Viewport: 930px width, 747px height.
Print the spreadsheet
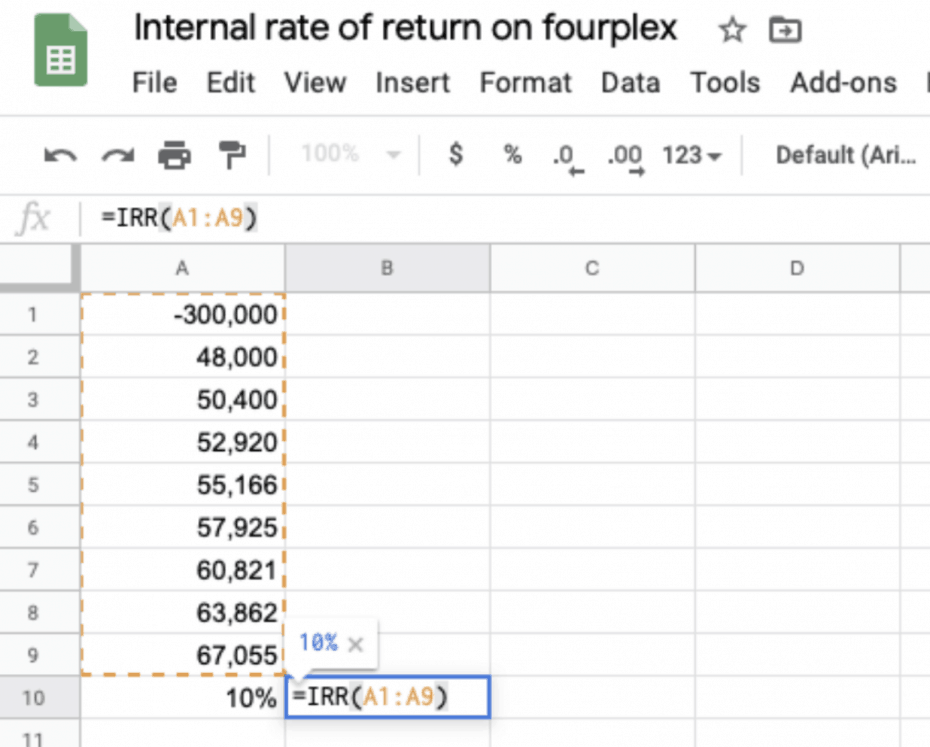[x=174, y=155]
